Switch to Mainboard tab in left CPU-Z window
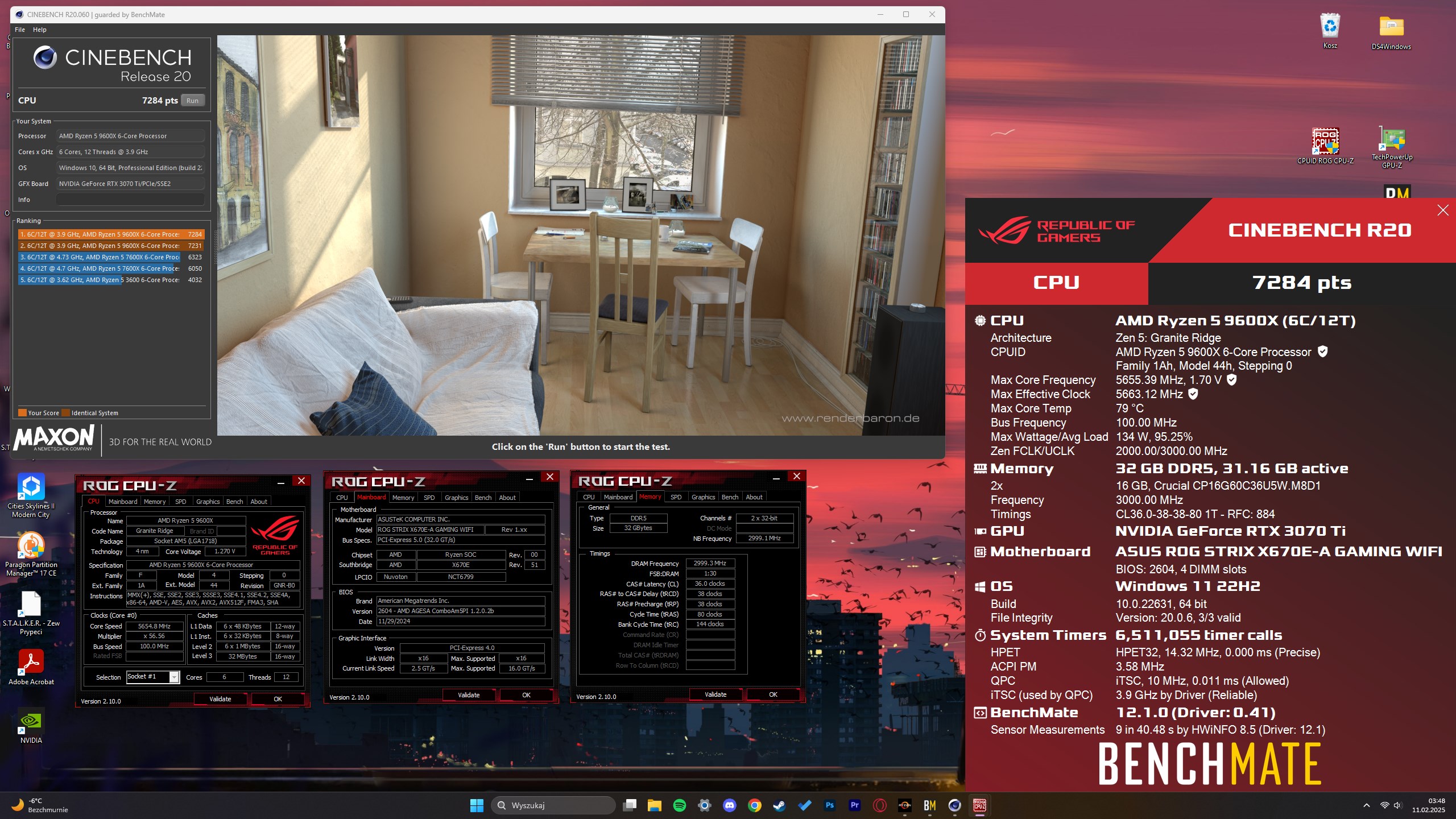The image size is (1456, 819). (123, 502)
